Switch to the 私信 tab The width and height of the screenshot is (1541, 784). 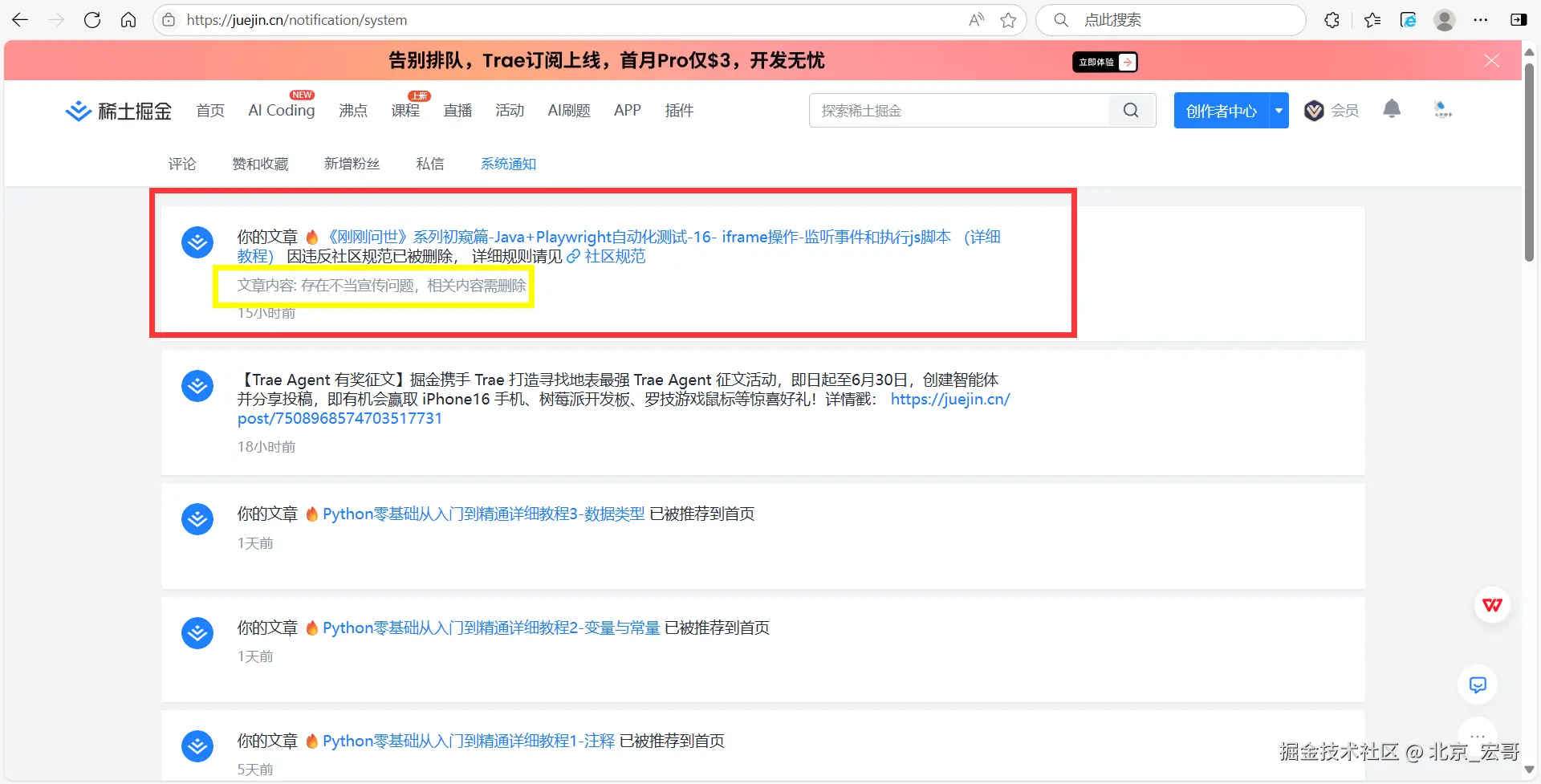pos(430,164)
